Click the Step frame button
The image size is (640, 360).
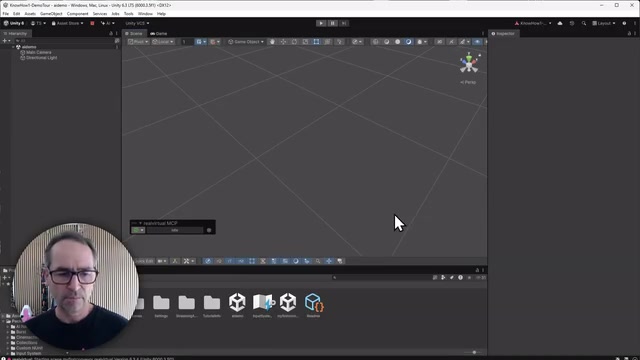point(344,23)
